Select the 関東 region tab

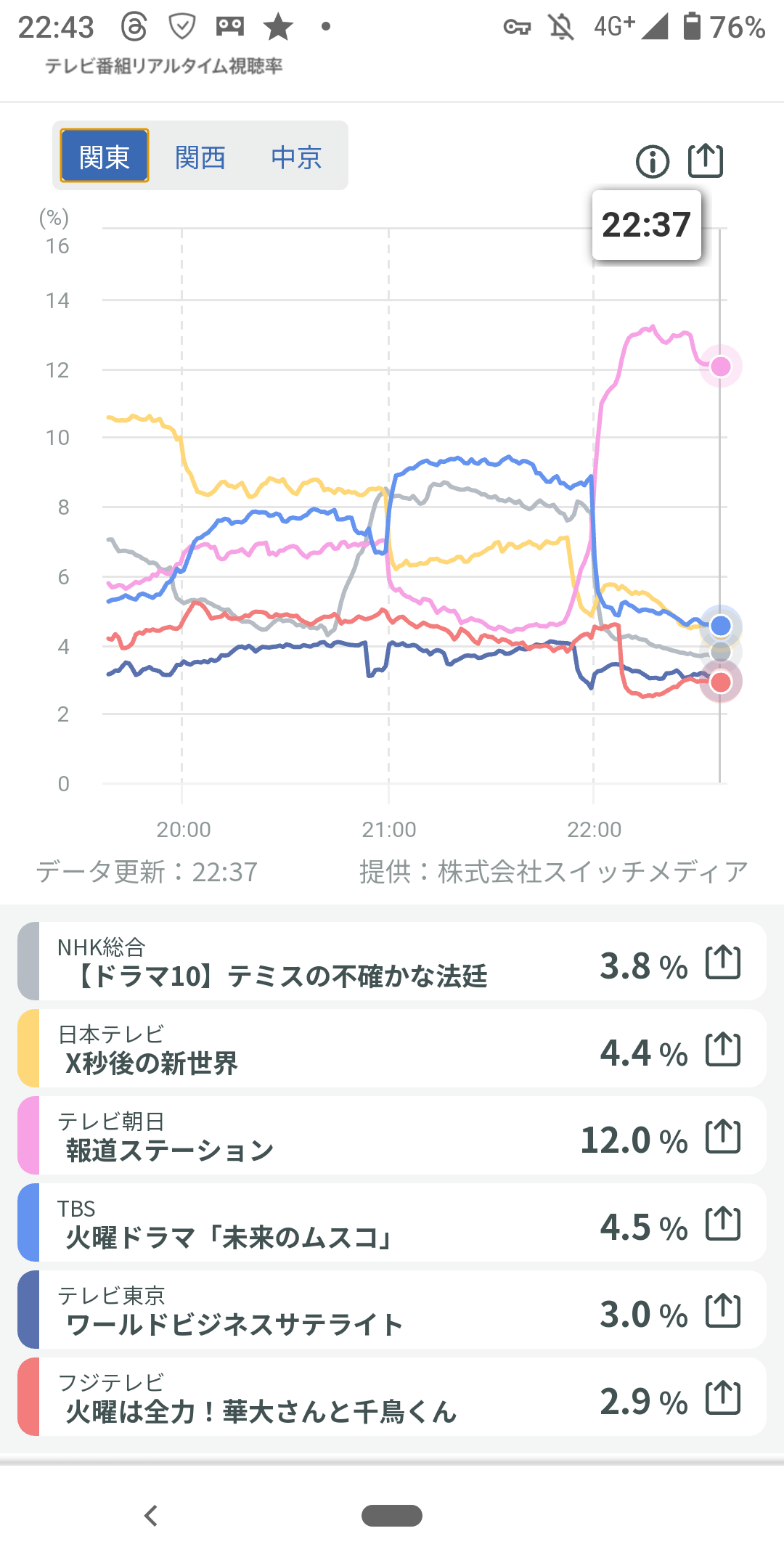(105, 156)
